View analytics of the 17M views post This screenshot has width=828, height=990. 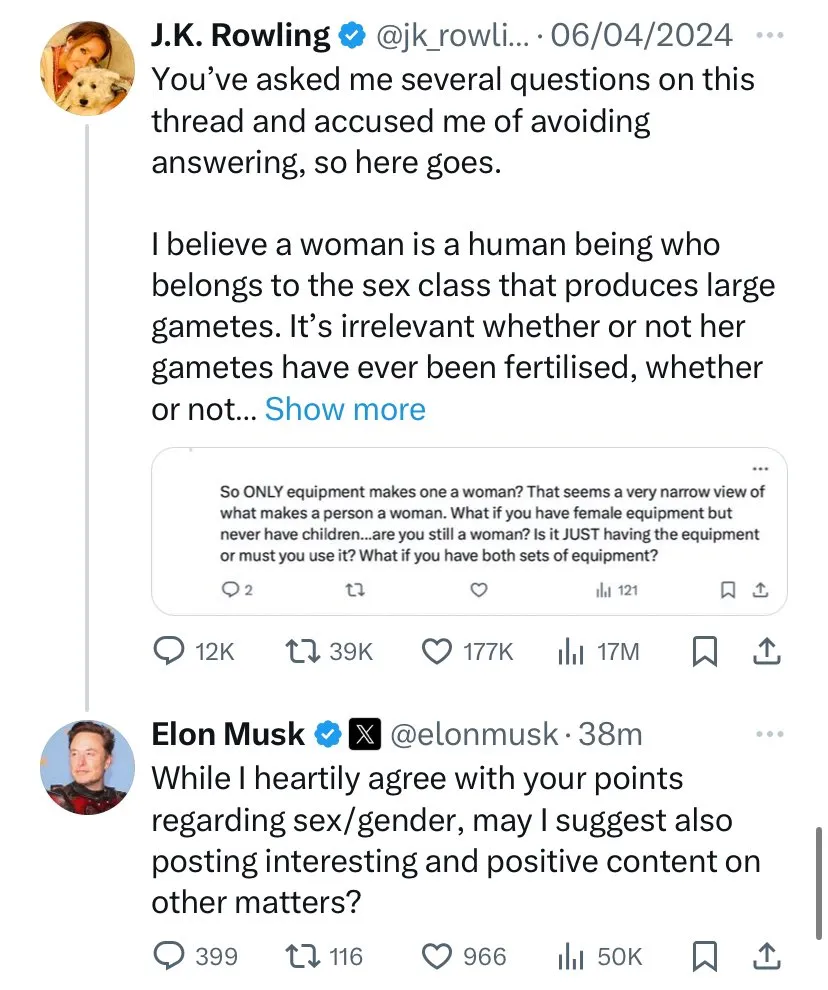pyautogui.click(x=570, y=652)
